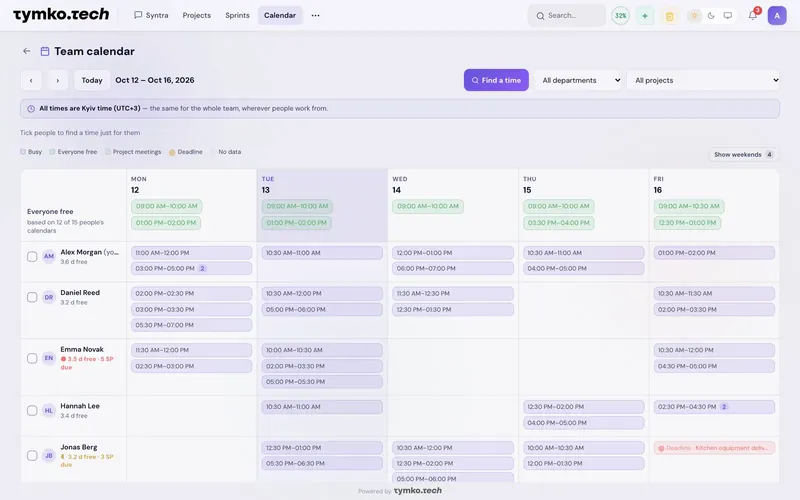Click Jonas Berg's JB avatar
Screen dimensions: 800x500
(x=48, y=456)
